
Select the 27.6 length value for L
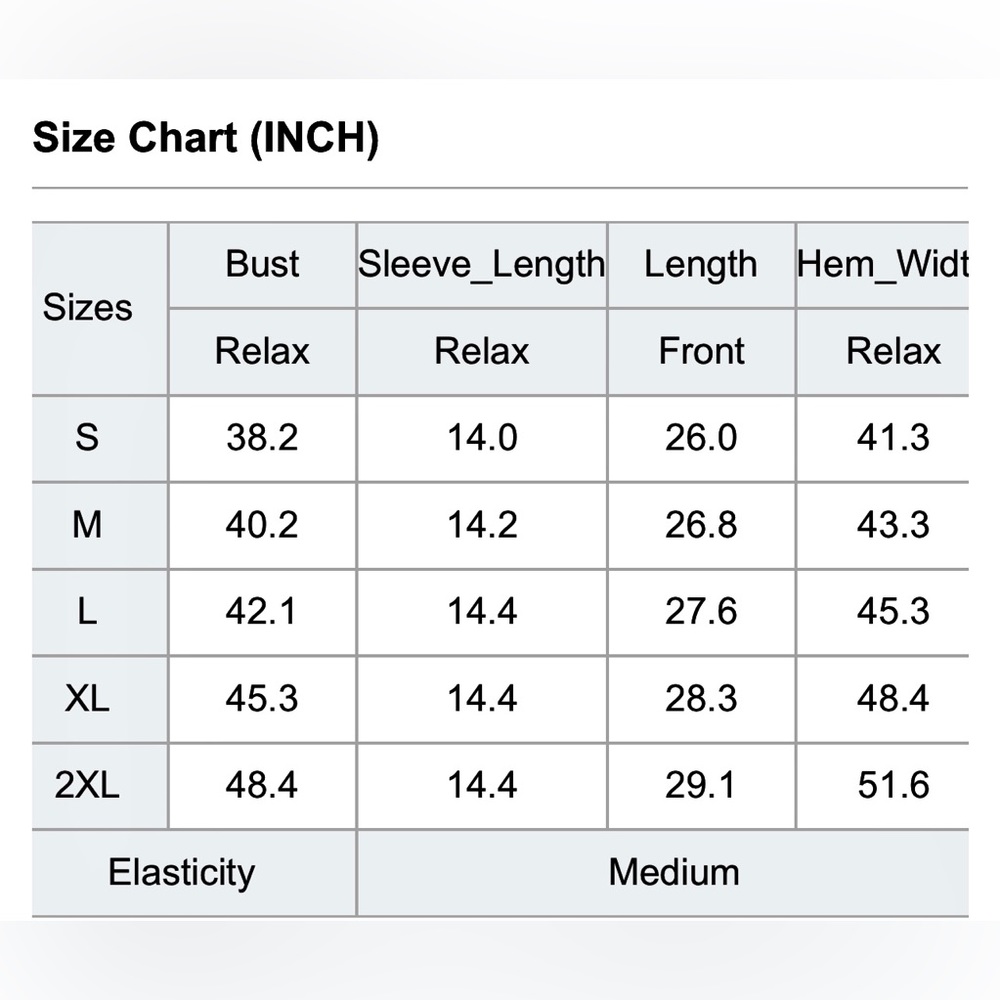point(701,612)
